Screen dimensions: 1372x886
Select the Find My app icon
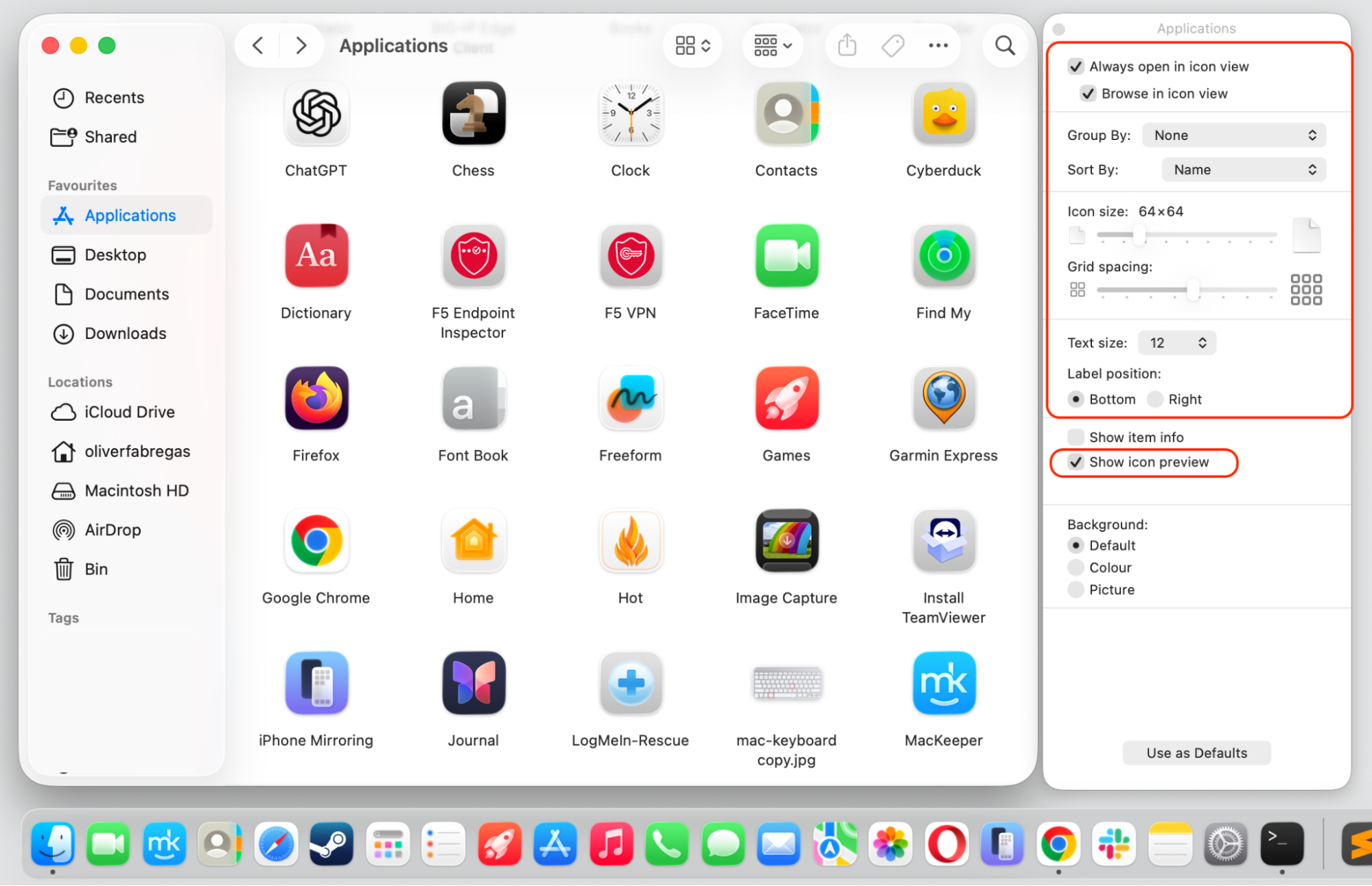[x=944, y=255]
